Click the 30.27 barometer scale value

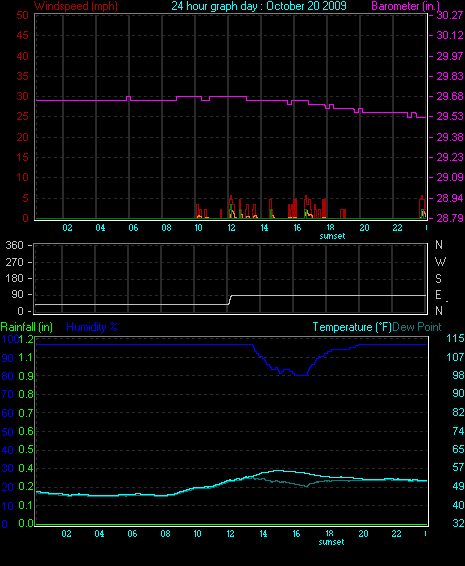pos(450,15)
